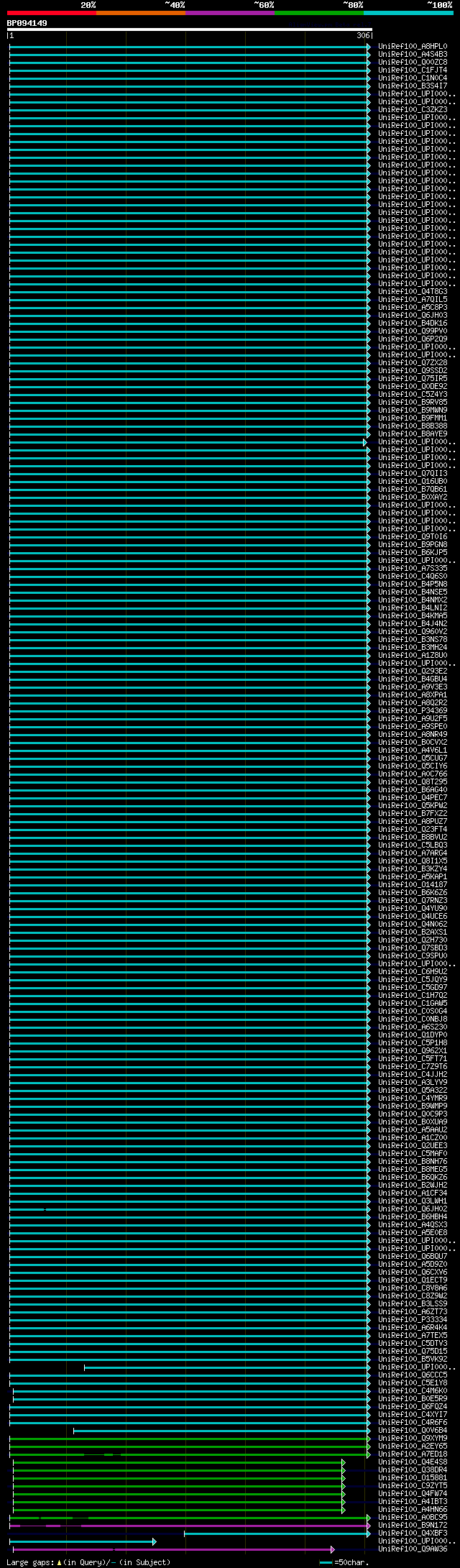This screenshot has height=1568, width=460.
Task: Select the UniRef100_C3ZKZ3 label
Action: click(413, 109)
